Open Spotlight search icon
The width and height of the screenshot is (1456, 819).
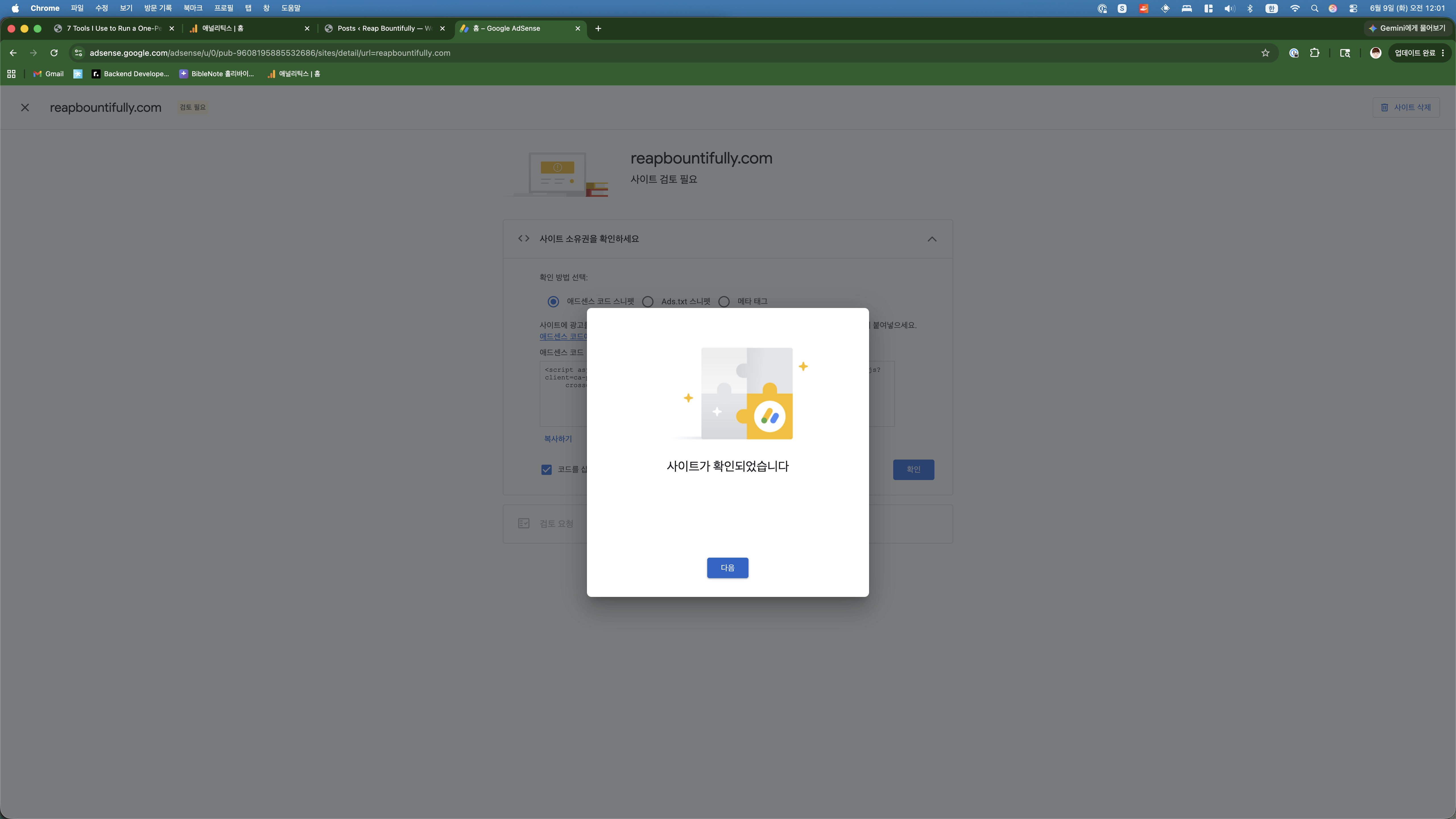[1315, 8]
